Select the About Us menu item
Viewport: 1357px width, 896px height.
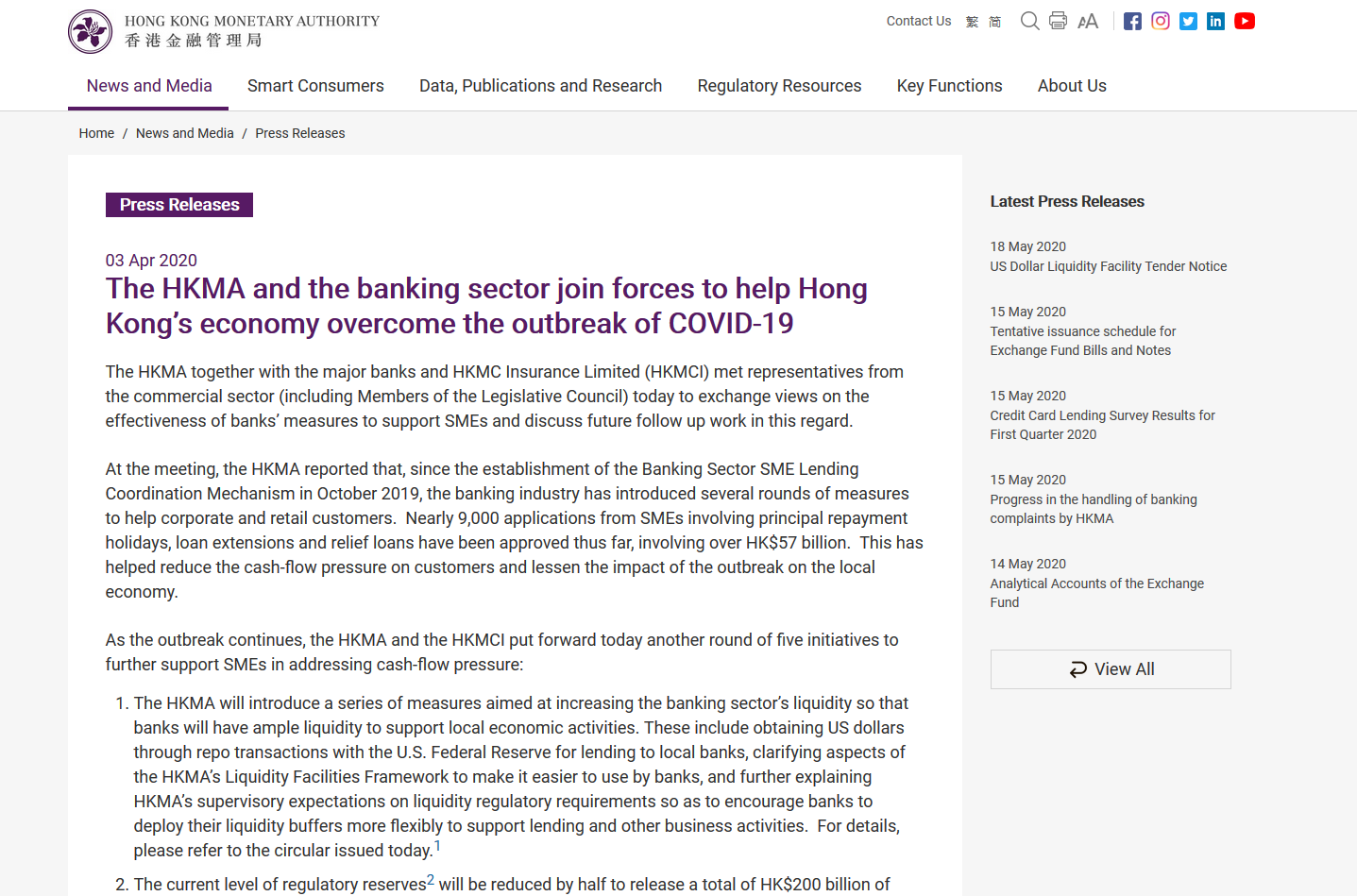pyautogui.click(x=1072, y=86)
